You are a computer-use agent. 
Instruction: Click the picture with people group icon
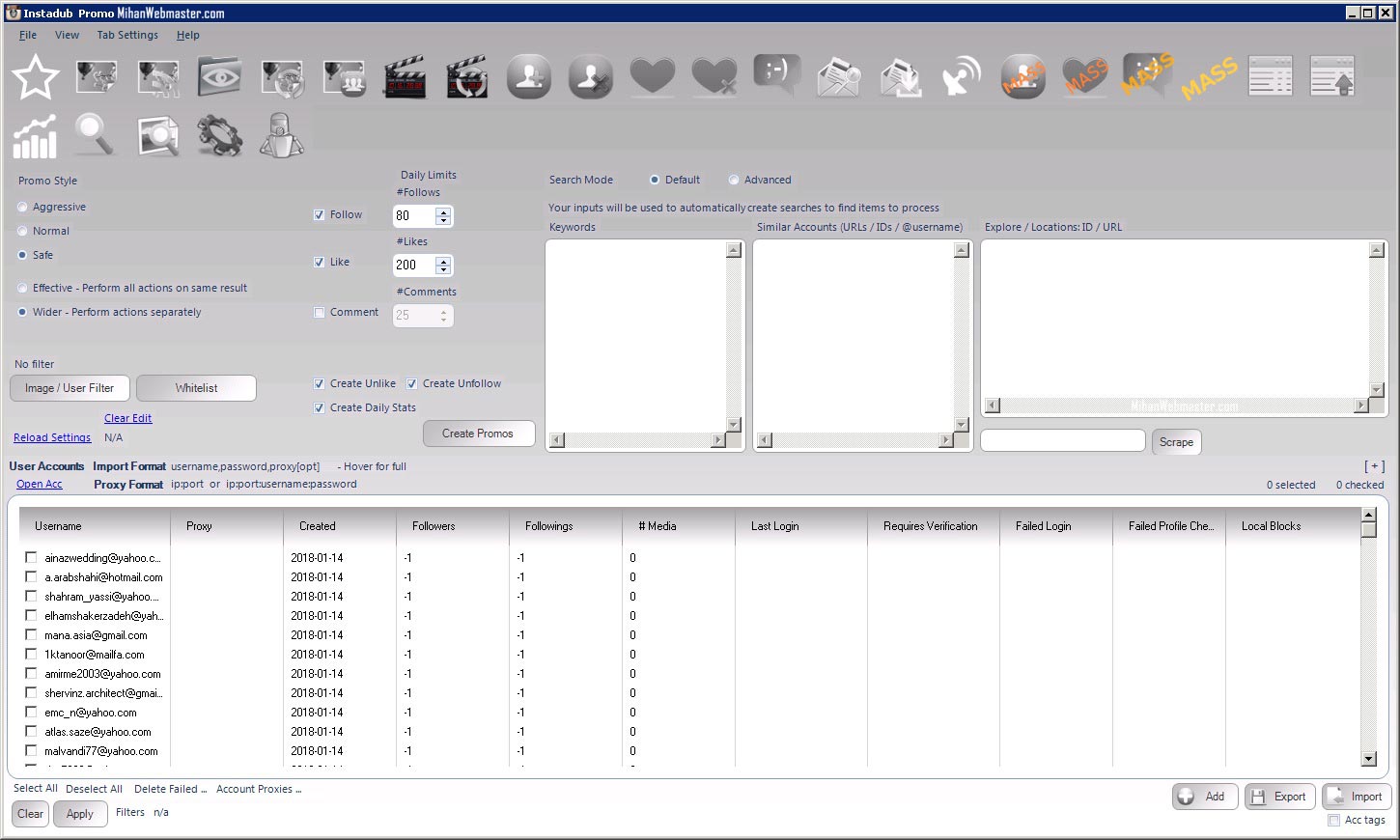344,77
